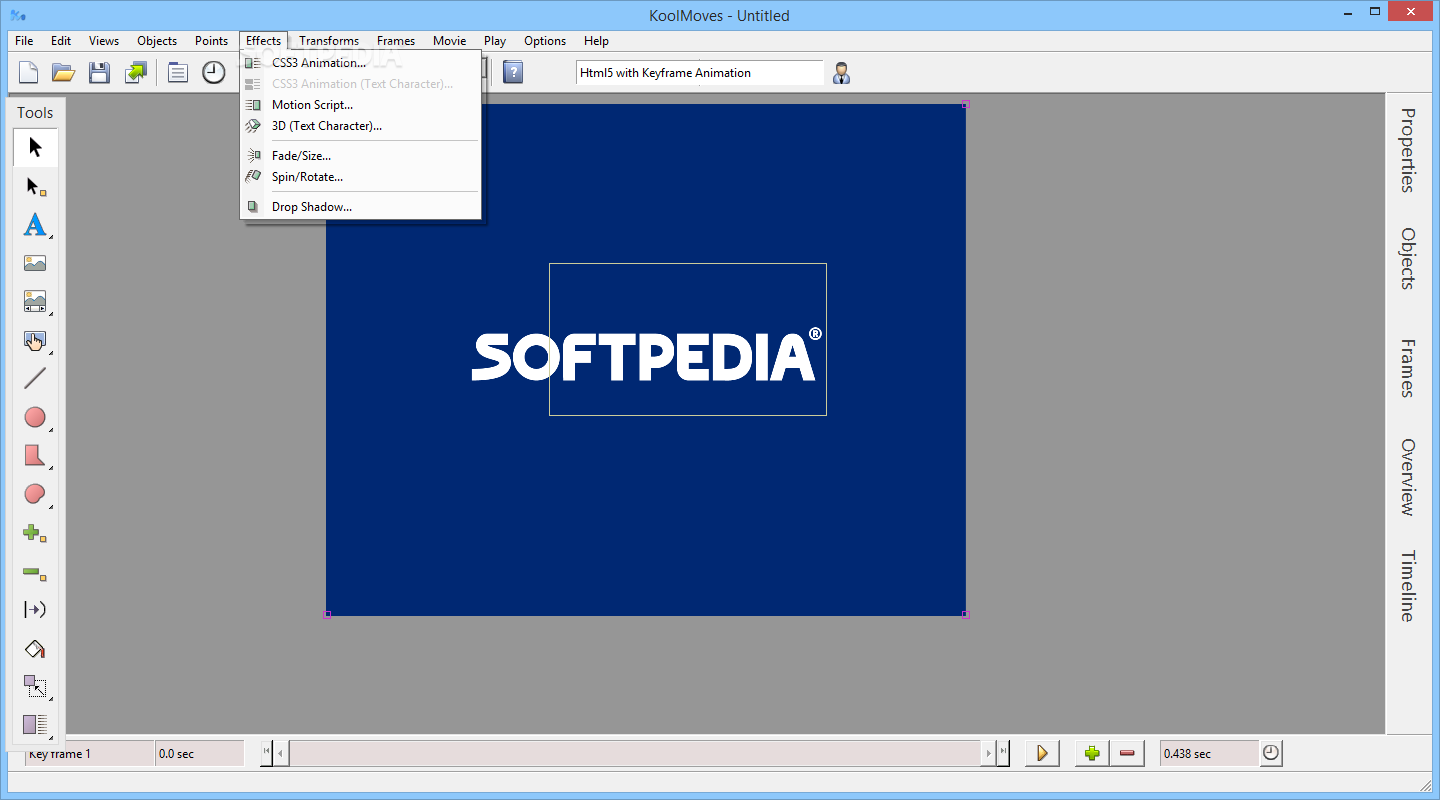Screen dimensions: 1440x800
Task: Open a file with the folder icon
Action: (64, 72)
